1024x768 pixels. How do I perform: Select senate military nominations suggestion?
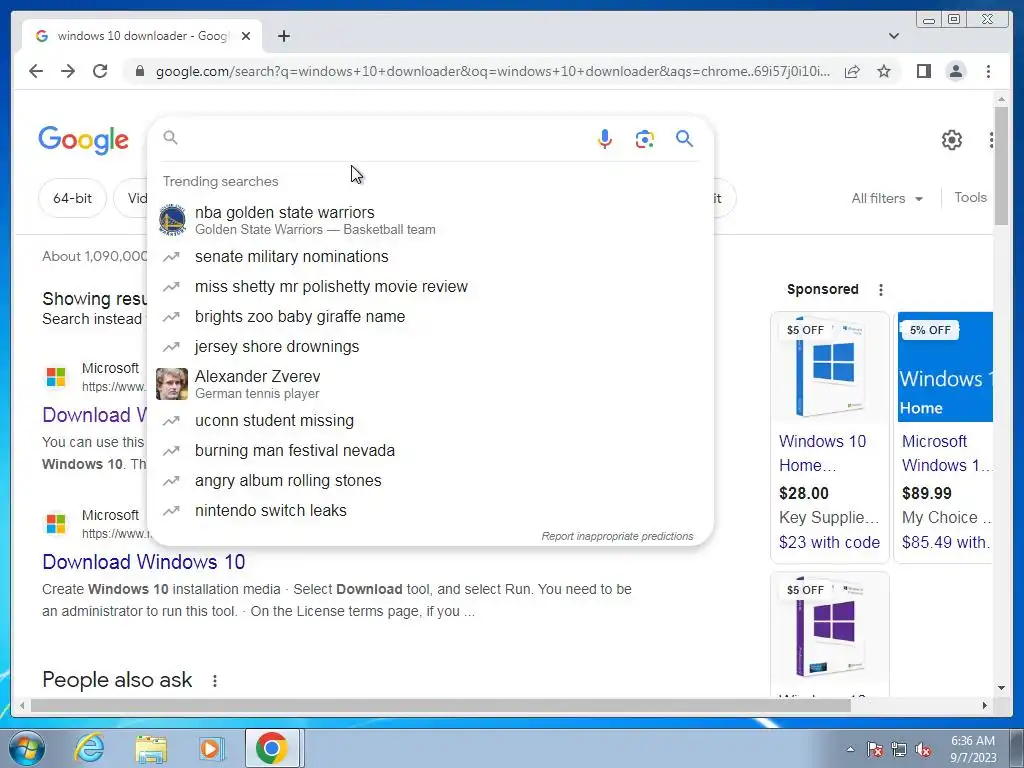pyautogui.click(x=431, y=257)
